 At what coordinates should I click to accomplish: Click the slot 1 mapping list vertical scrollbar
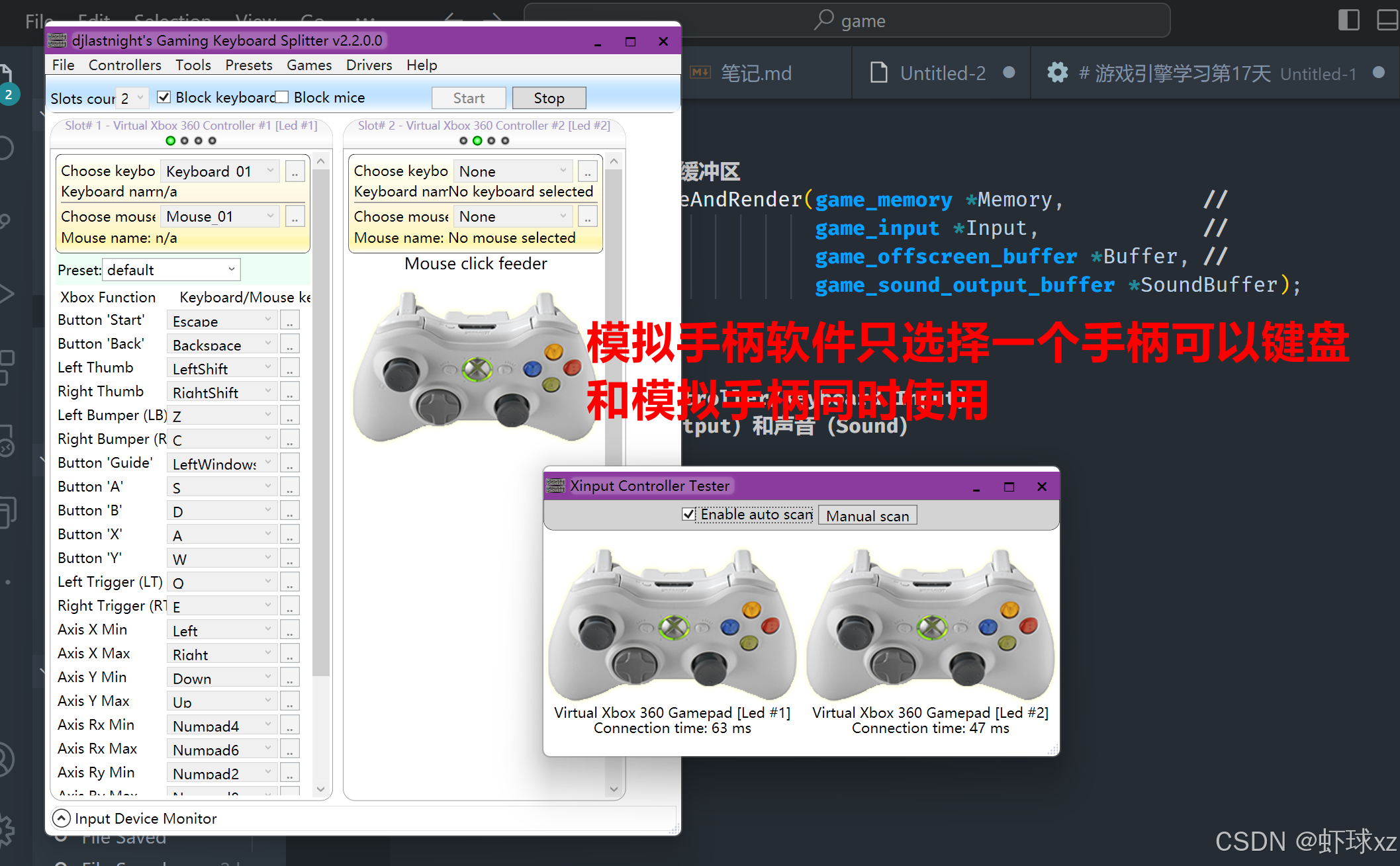[x=320, y=423]
